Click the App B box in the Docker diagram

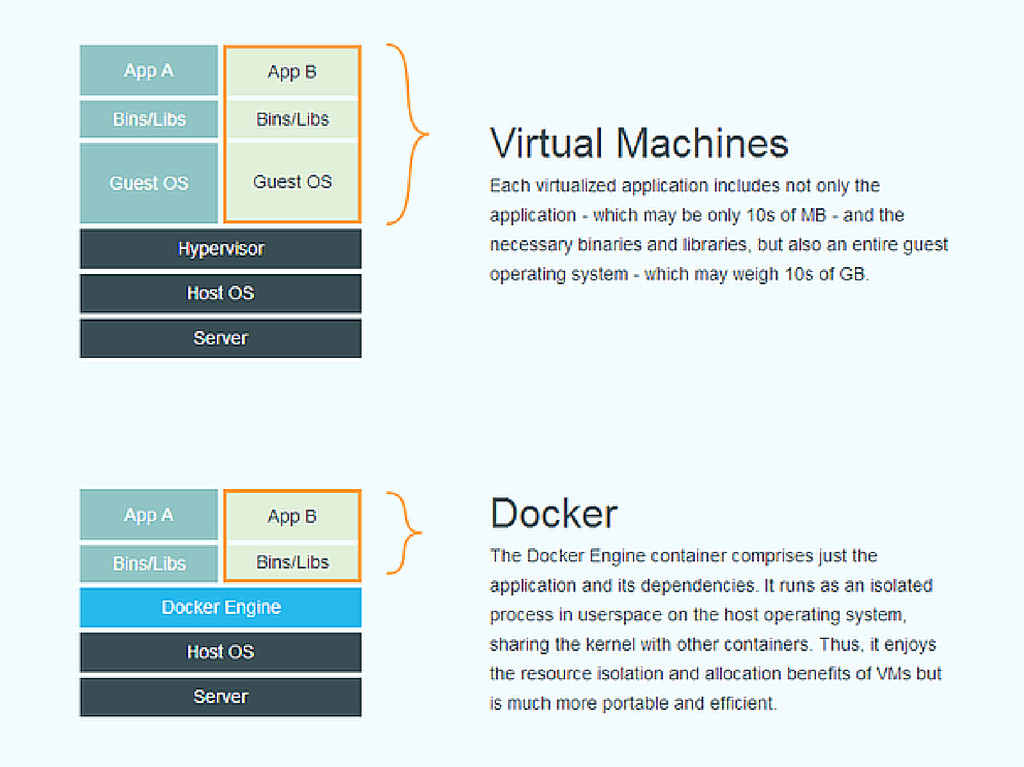pyautogui.click(x=292, y=516)
